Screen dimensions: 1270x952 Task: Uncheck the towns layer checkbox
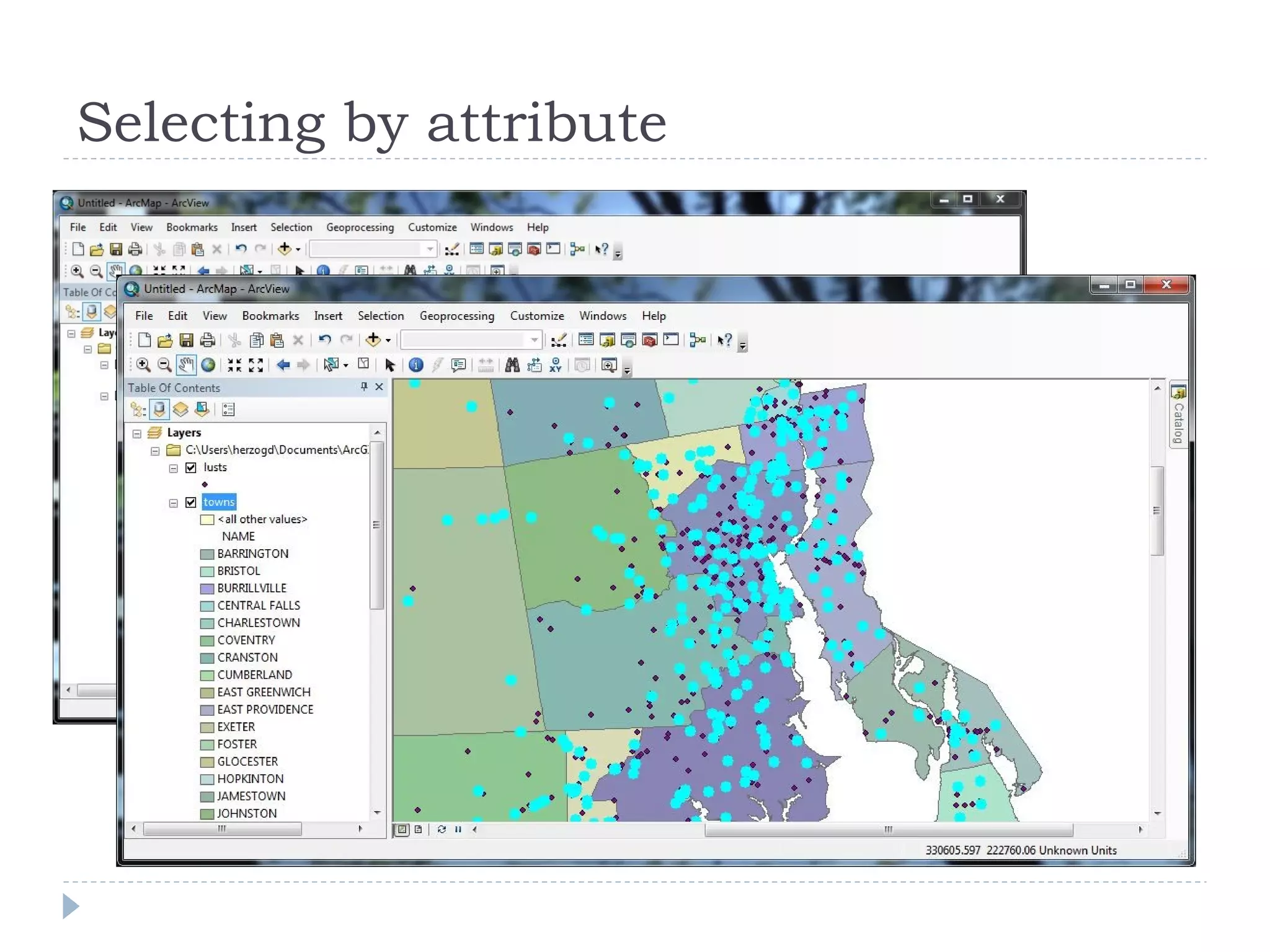pyautogui.click(x=191, y=503)
